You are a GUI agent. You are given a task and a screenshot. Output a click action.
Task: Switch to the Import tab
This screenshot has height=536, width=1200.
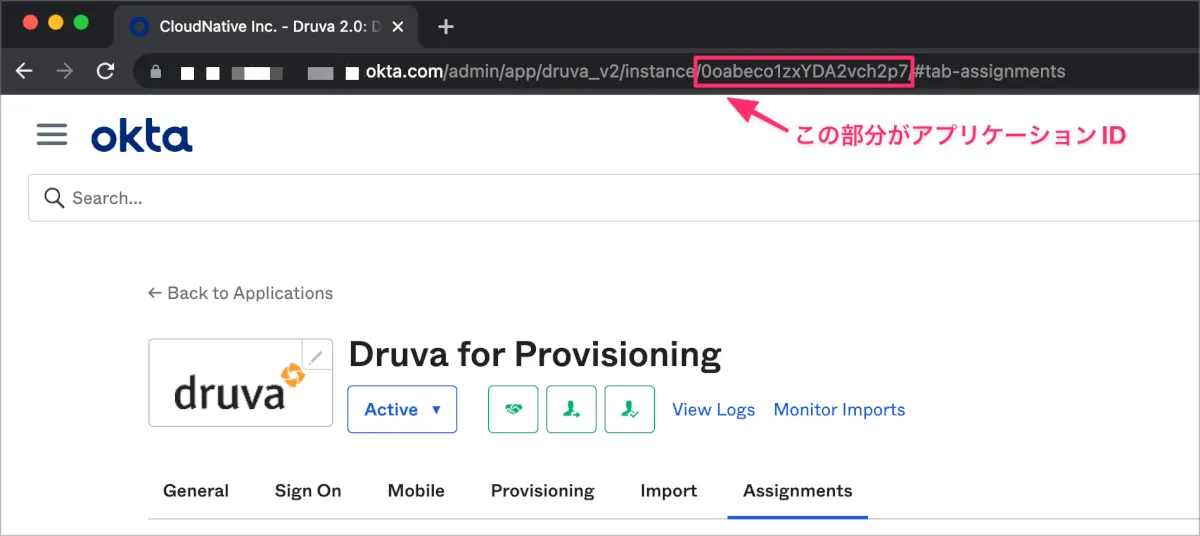pyautogui.click(x=669, y=491)
